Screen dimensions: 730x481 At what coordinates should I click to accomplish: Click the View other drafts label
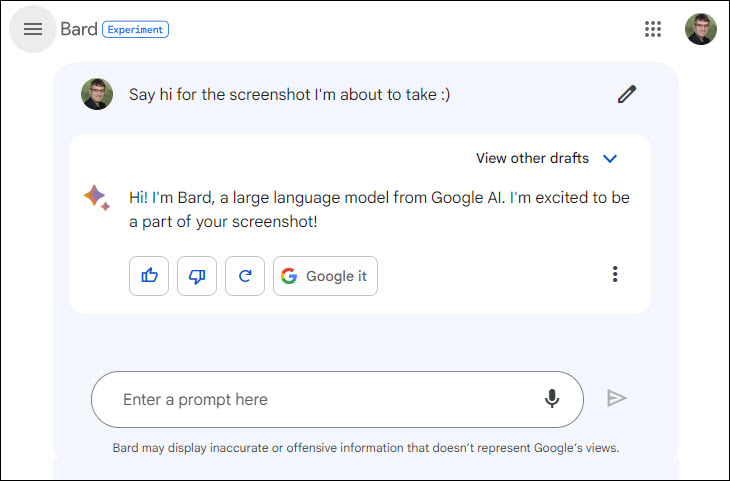[x=532, y=158]
